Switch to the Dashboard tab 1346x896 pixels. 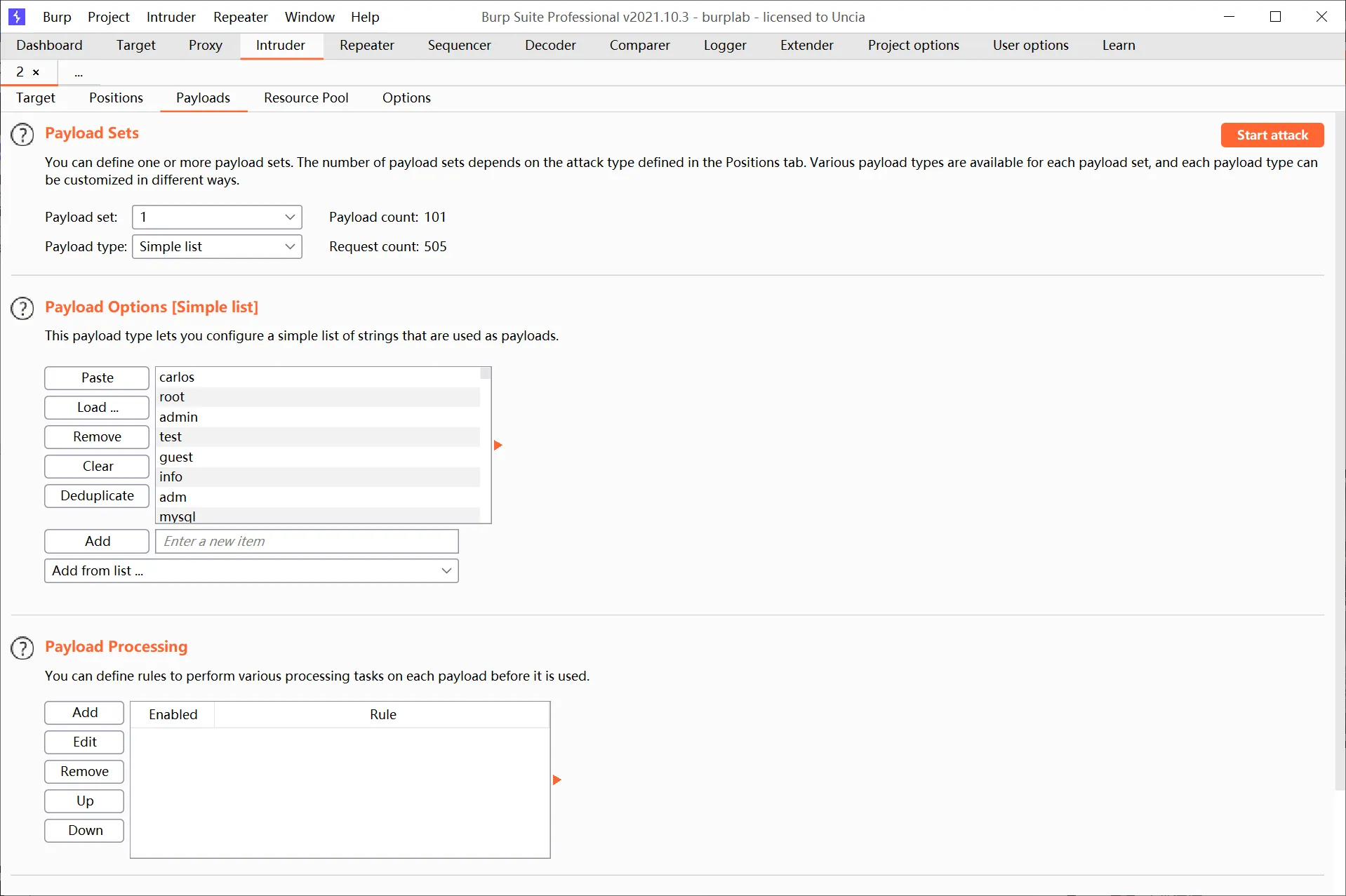(49, 45)
